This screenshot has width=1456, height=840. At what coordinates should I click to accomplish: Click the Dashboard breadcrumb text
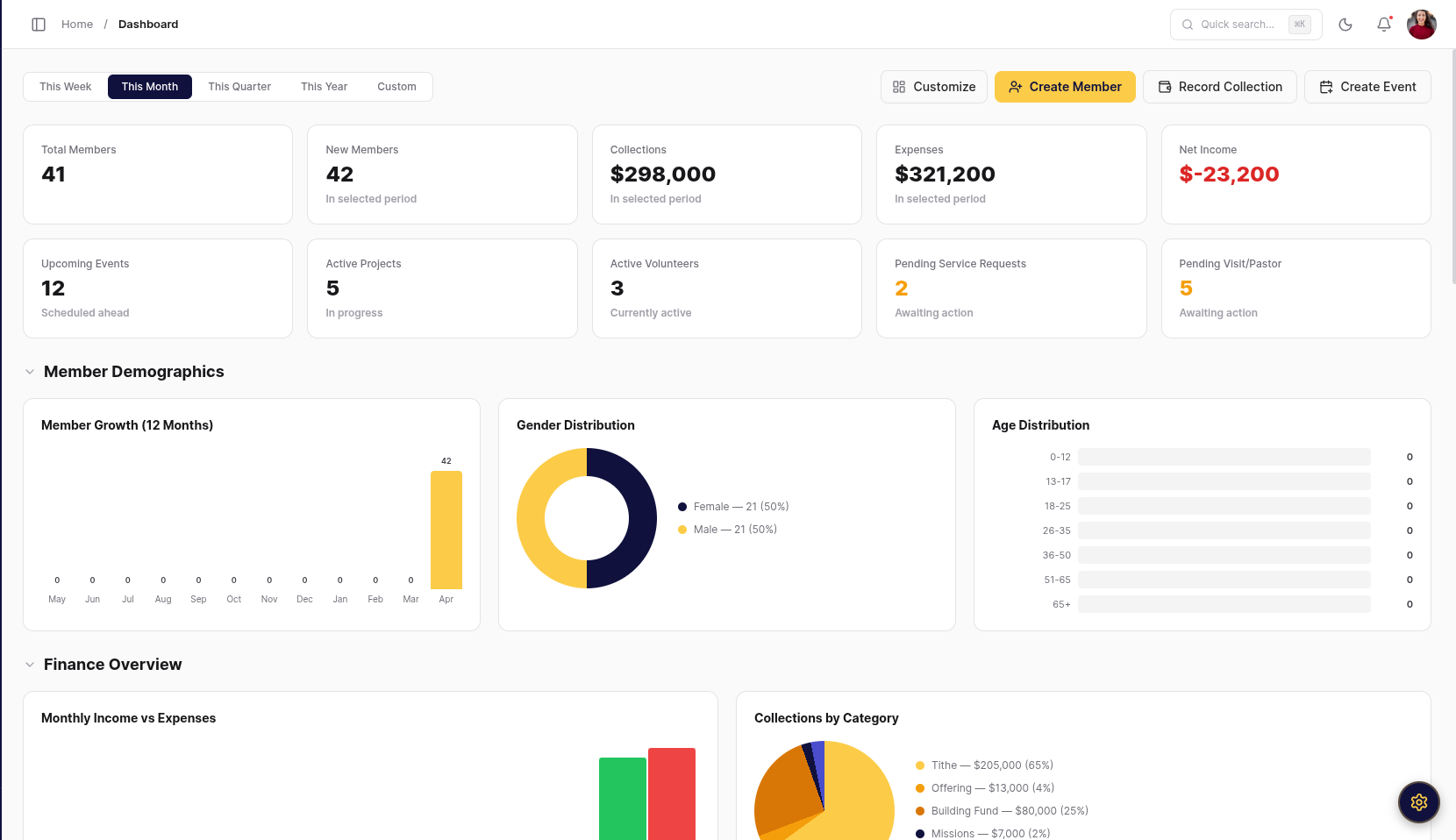click(x=148, y=25)
